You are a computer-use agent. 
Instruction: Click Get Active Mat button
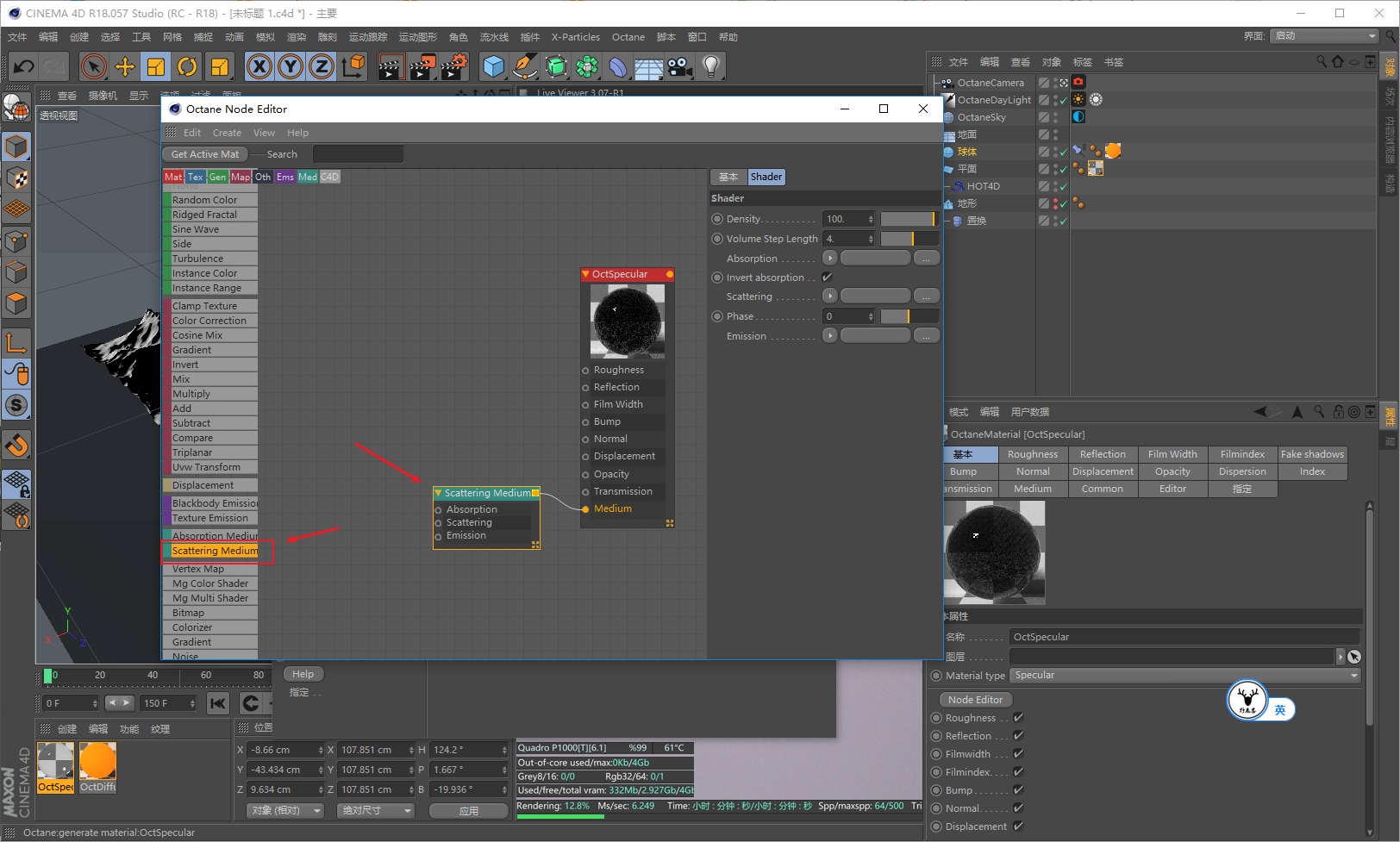pos(205,154)
